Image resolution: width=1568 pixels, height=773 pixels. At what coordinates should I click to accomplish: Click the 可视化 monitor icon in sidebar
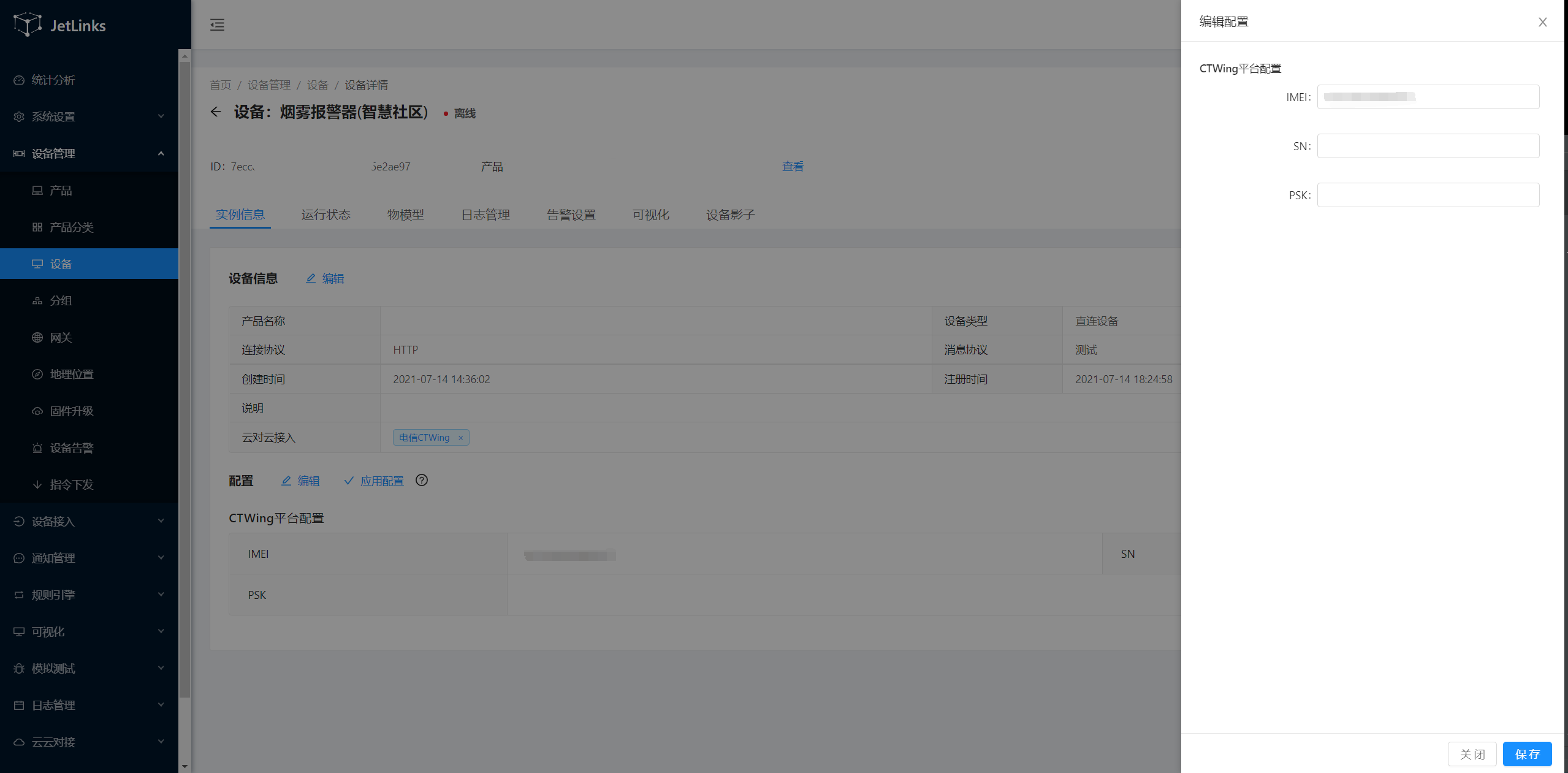19,631
